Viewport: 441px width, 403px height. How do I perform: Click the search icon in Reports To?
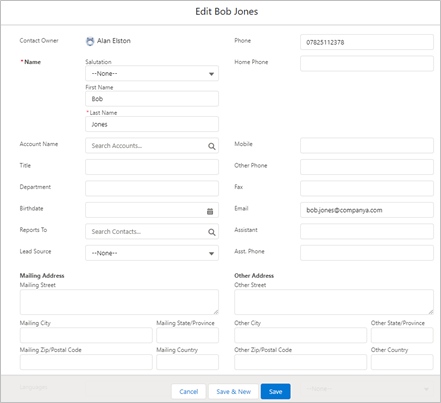point(212,232)
